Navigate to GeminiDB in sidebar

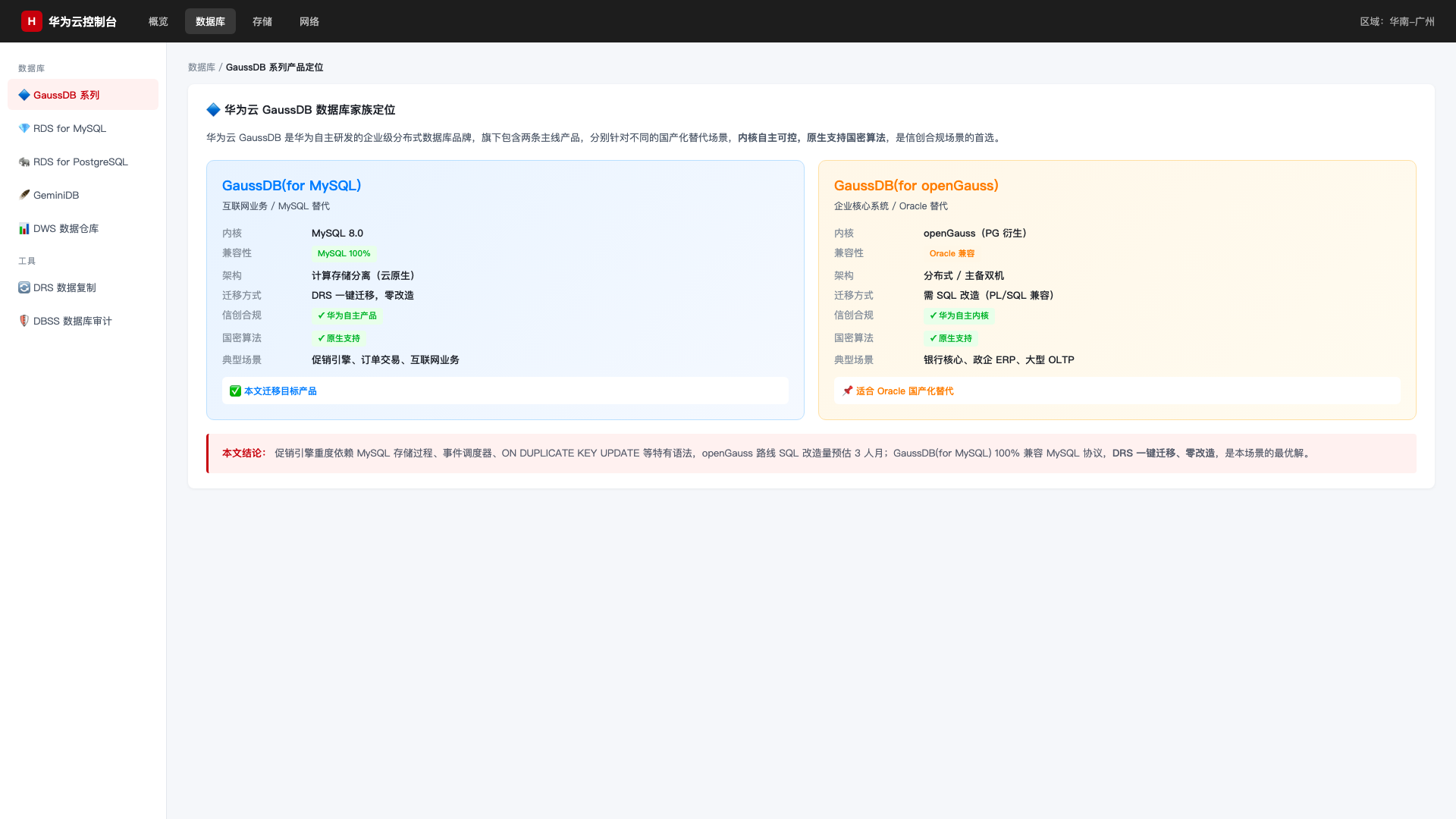83,195
